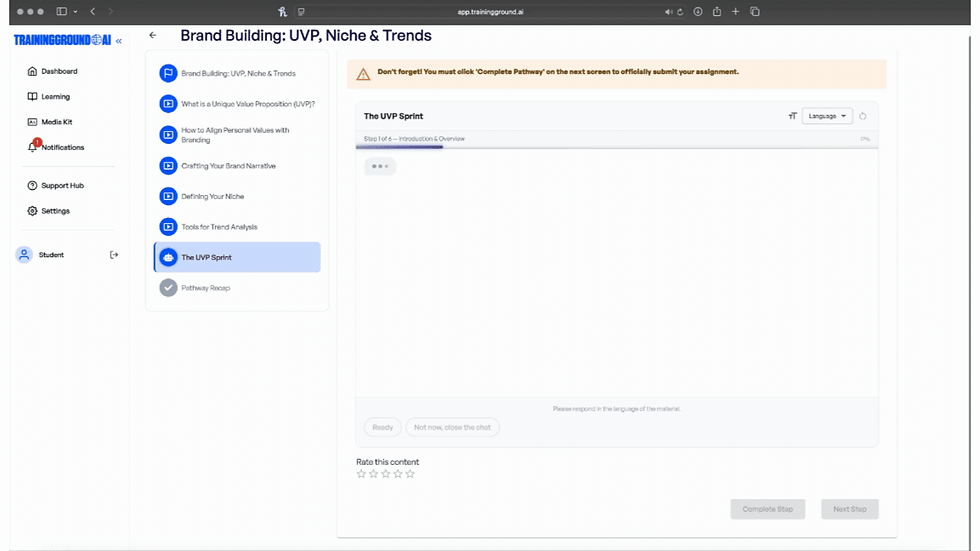Open Settings sidebar link text
This screenshot has height=551, width=980.
click(x=56, y=211)
